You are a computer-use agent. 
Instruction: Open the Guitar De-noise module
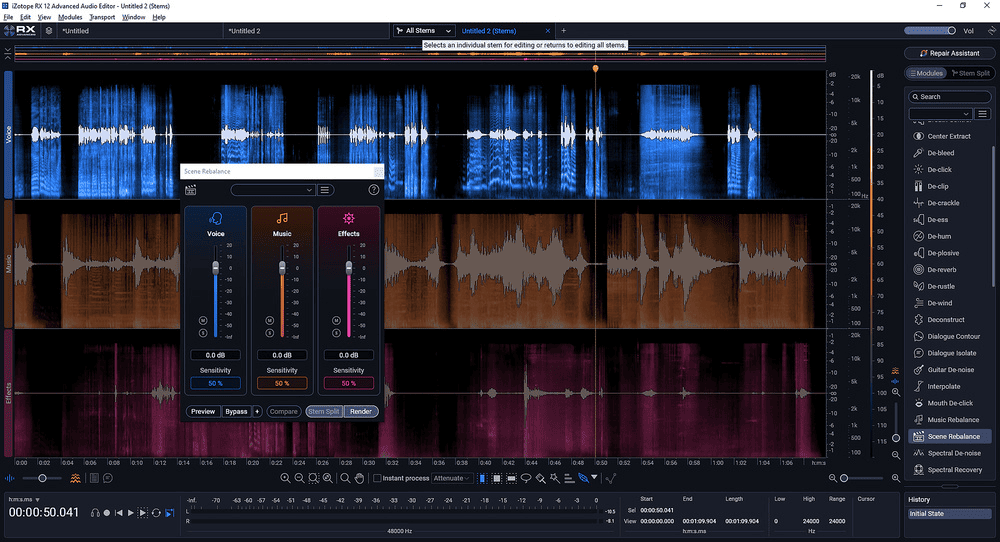[949, 370]
